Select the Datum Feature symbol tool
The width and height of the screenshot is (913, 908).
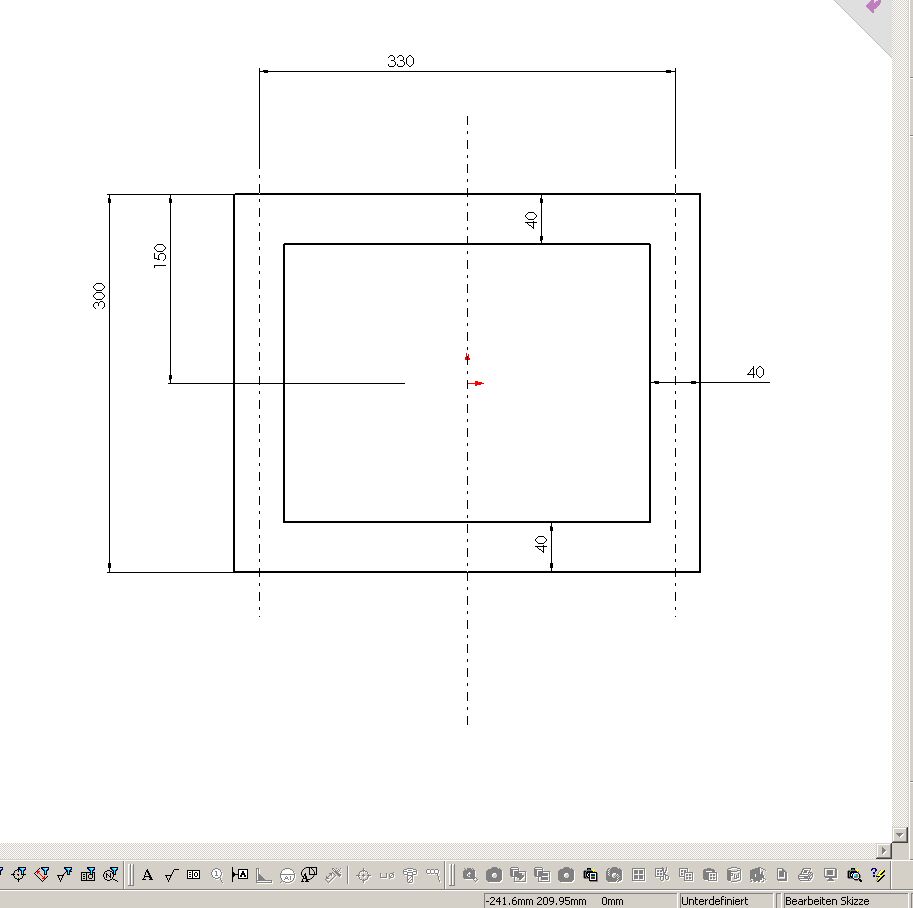(x=240, y=875)
